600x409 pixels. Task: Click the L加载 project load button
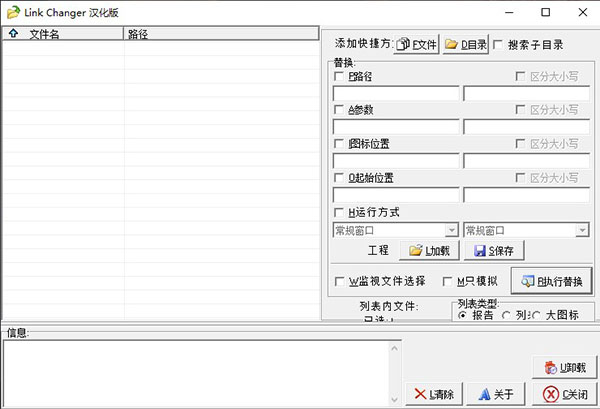[x=429, y=251]
